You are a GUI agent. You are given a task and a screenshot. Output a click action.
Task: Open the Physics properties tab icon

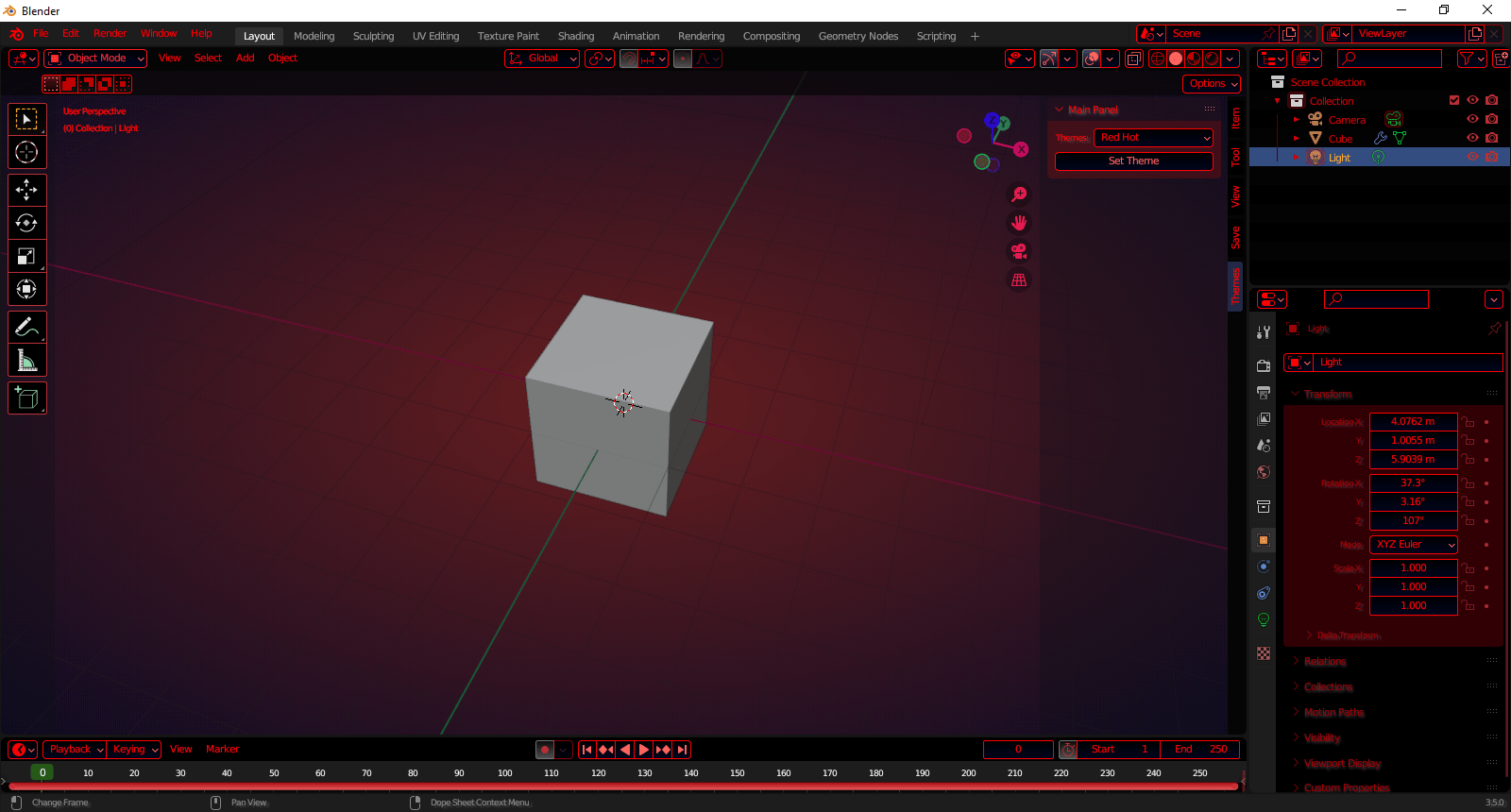pos(1264,567)
